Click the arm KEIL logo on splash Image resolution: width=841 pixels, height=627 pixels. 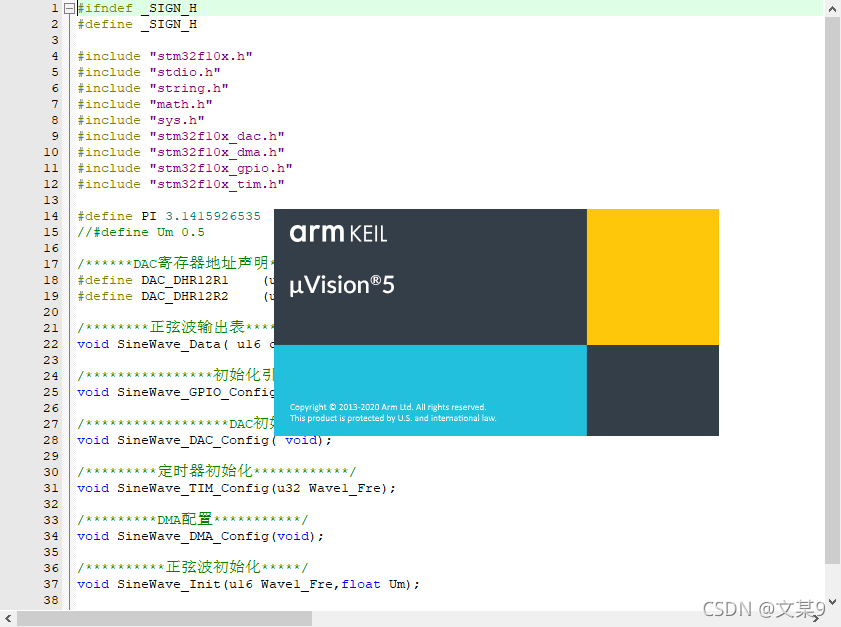pos(338,233)
